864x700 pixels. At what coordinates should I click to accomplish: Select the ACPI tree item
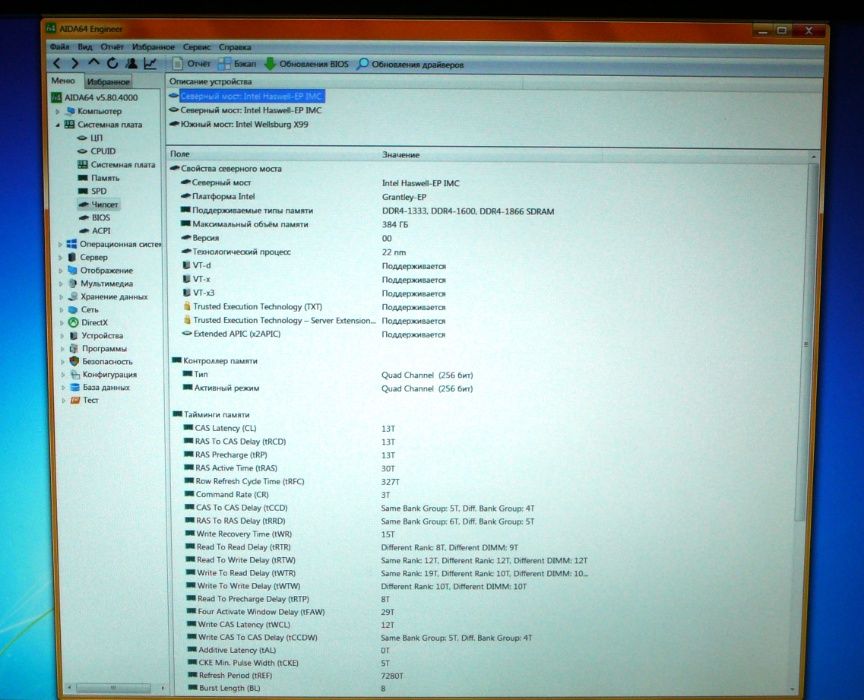point(95,231)
